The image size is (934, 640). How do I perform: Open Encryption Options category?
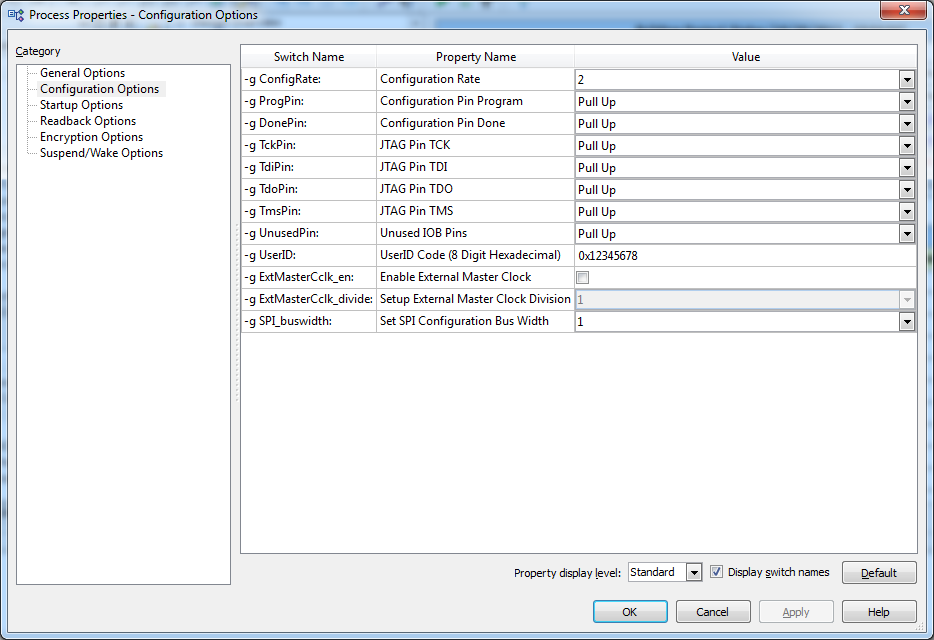(x=91, y=137)
